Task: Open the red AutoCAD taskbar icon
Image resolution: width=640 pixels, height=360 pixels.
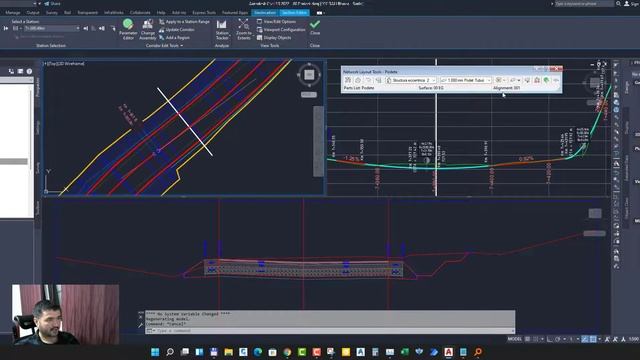Action: click(449, 352)
